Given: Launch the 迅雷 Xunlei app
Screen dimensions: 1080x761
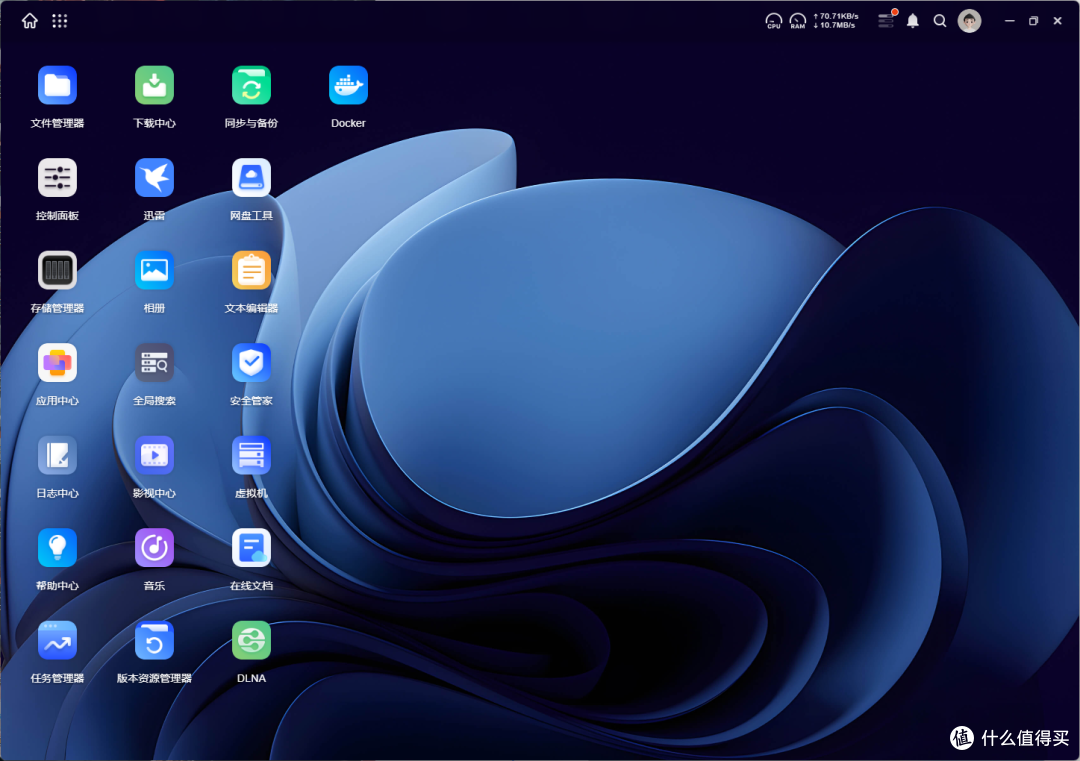Looking at the screenshot, I should point(154,178).
